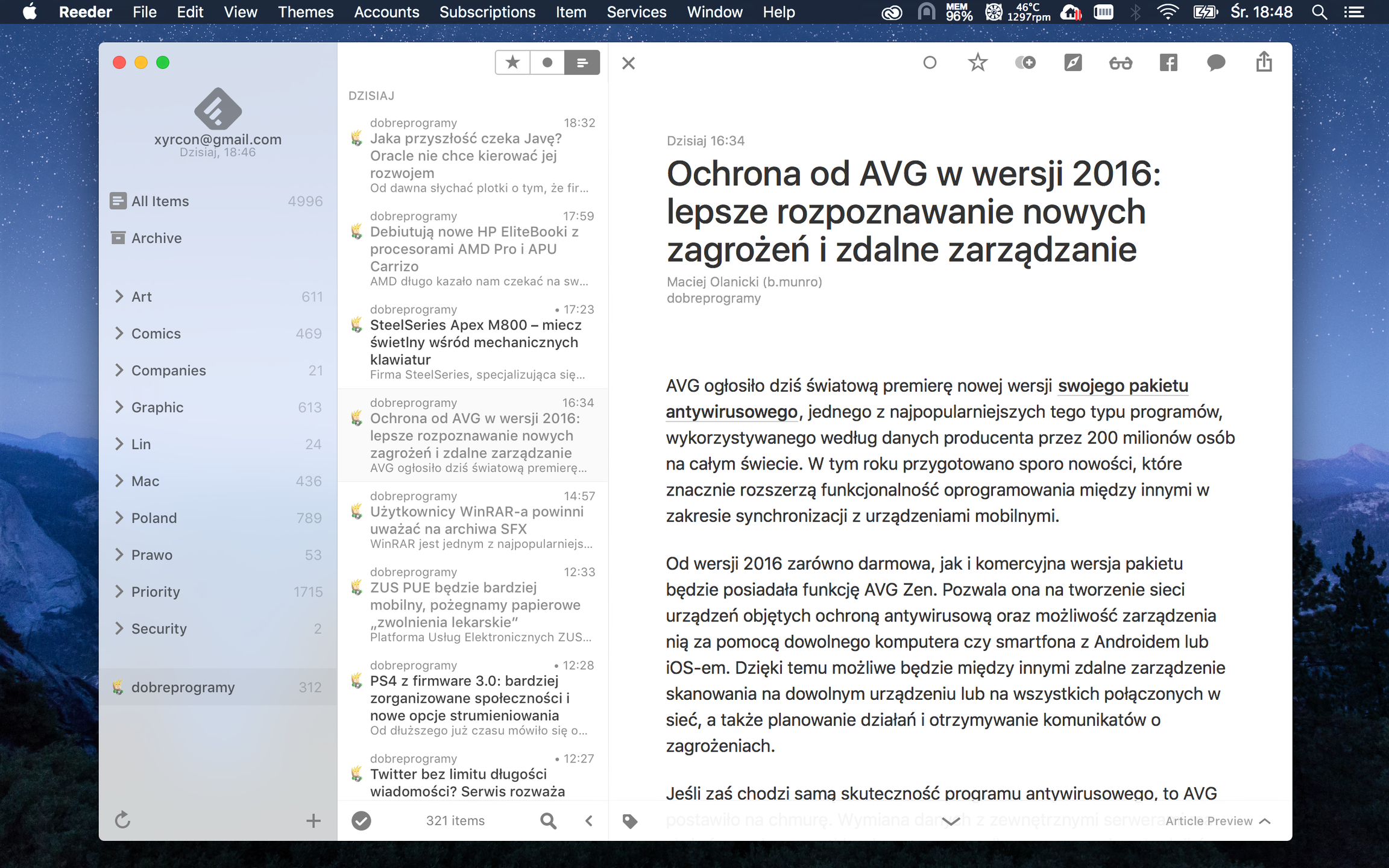Show unread items filter
This screenshot has width=1389, height=868.
[547, 63]
